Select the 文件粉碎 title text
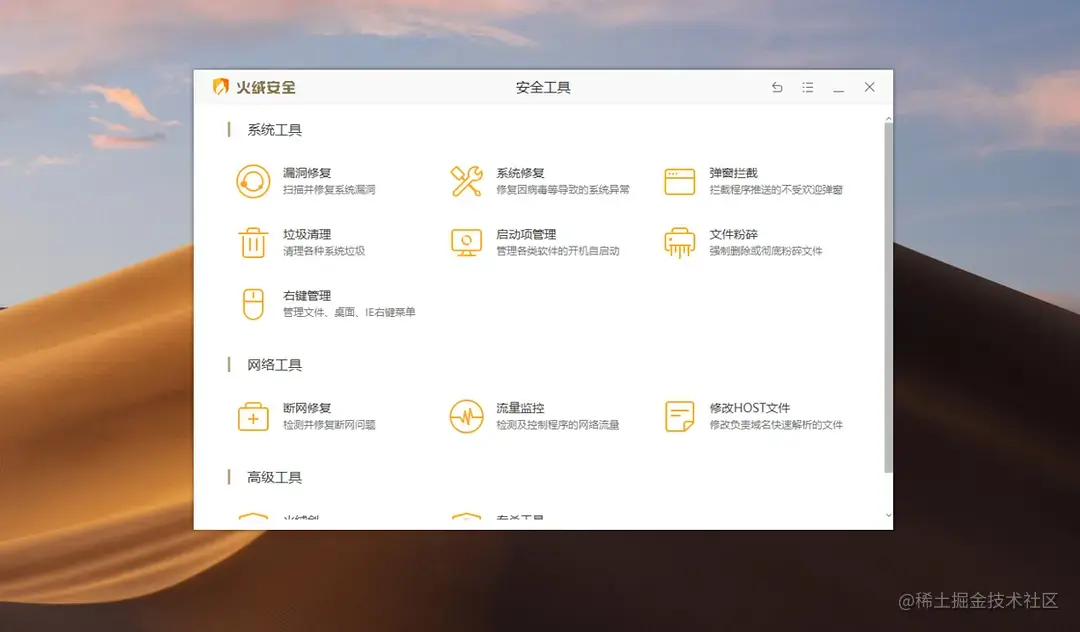Screen dimensions: 1080x632 click(734, 234)
